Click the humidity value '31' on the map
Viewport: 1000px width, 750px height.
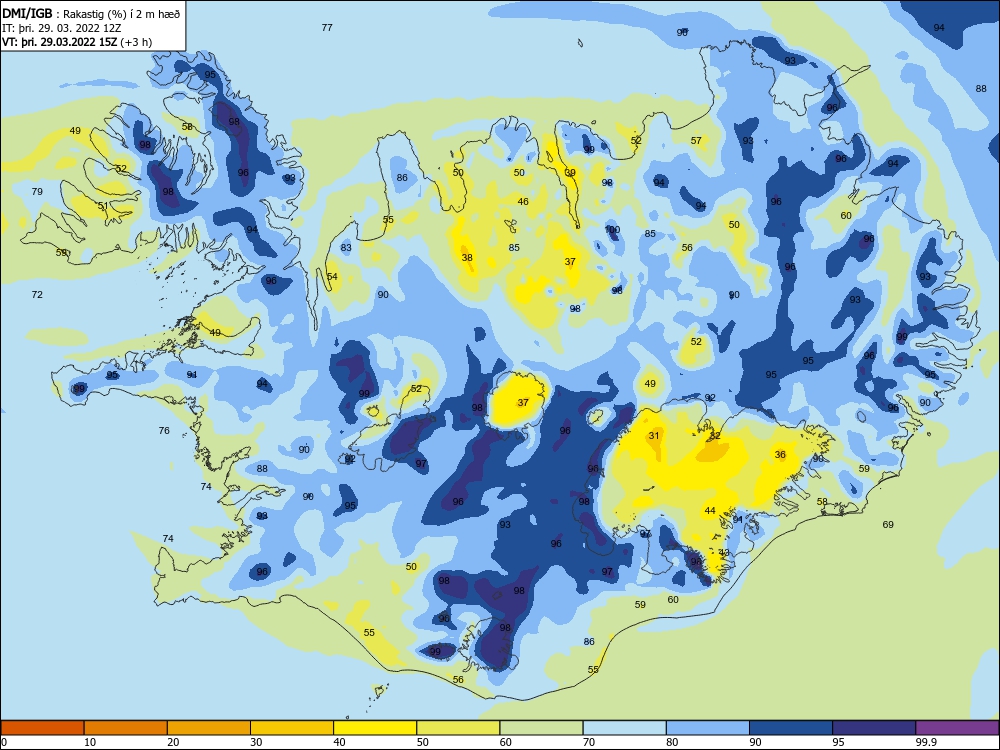[654, 436]
